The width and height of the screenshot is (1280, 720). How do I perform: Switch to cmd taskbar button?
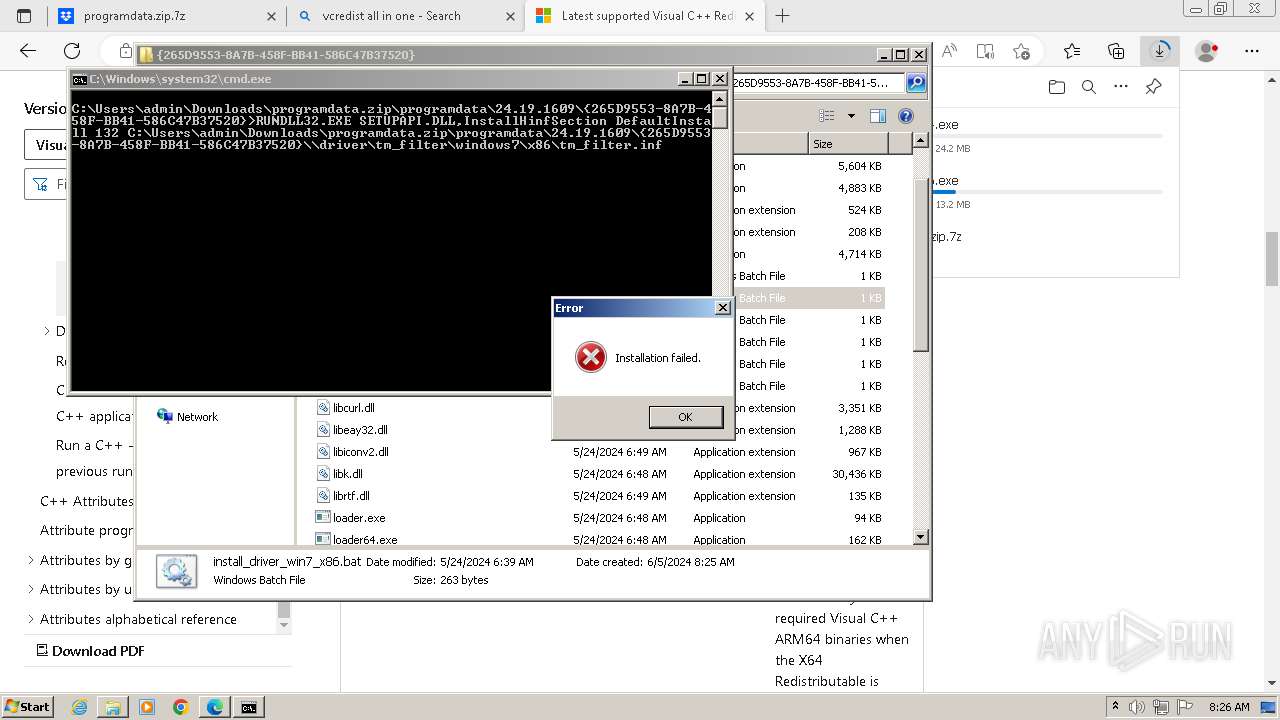249,707
